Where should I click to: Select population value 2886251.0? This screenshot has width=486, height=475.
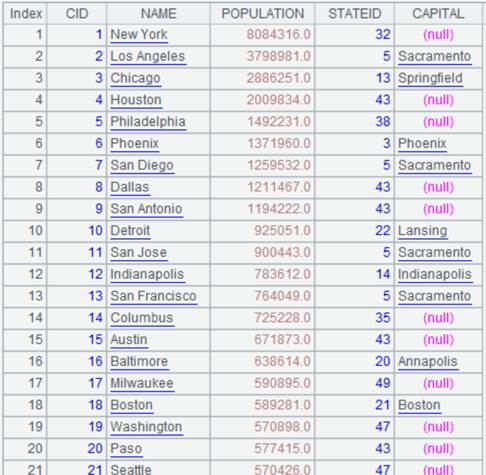pos(279,78)
